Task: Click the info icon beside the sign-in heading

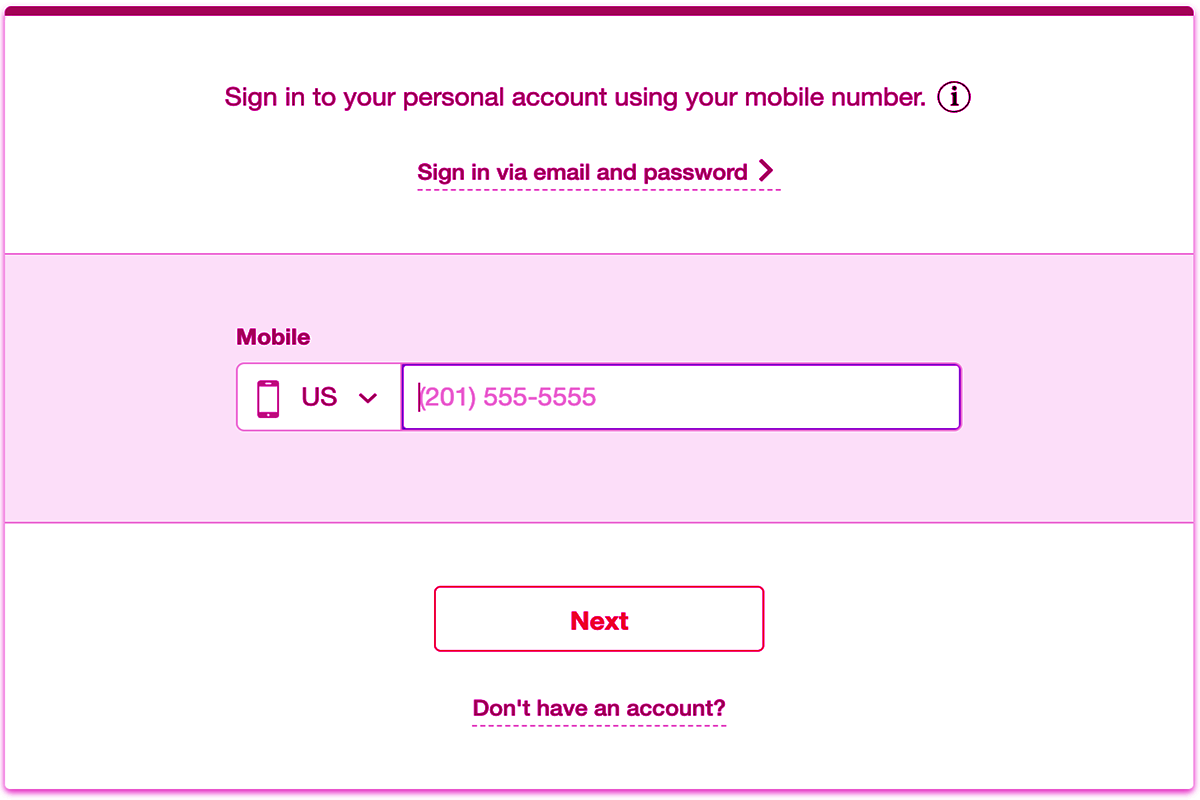Action: tap(954, 97)
